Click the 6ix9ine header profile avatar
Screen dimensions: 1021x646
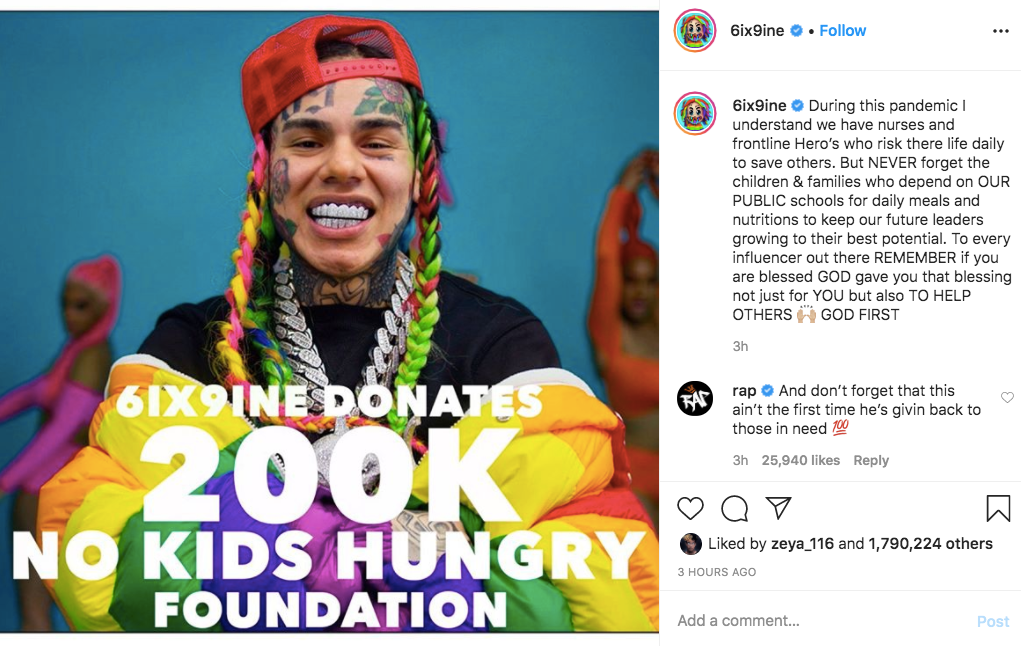click(695, 31)
